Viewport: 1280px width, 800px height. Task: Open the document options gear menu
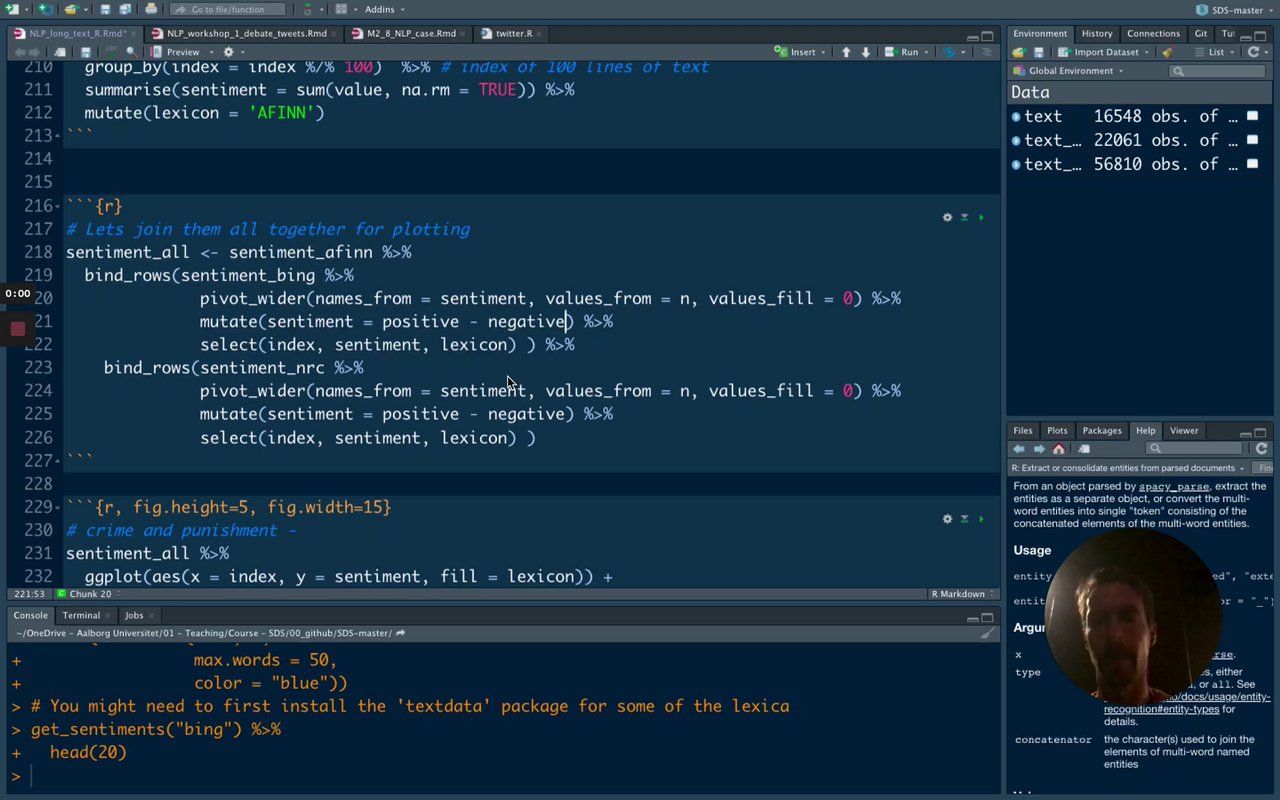[231, 52]
